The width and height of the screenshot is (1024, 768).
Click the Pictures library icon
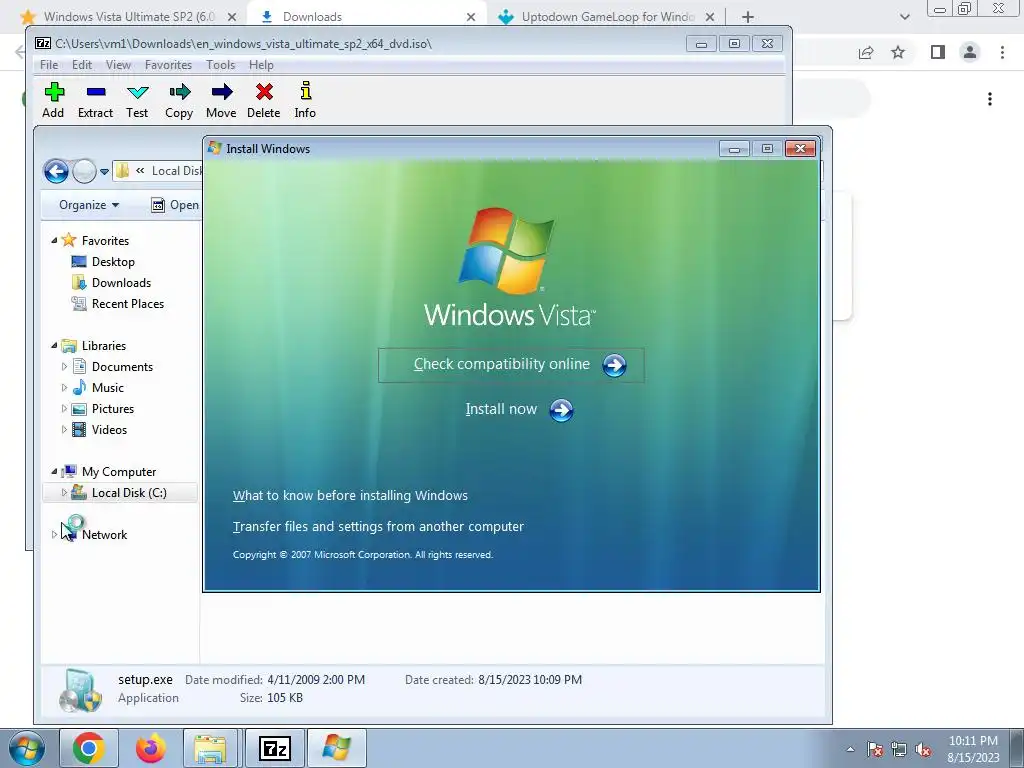[79, 409]
